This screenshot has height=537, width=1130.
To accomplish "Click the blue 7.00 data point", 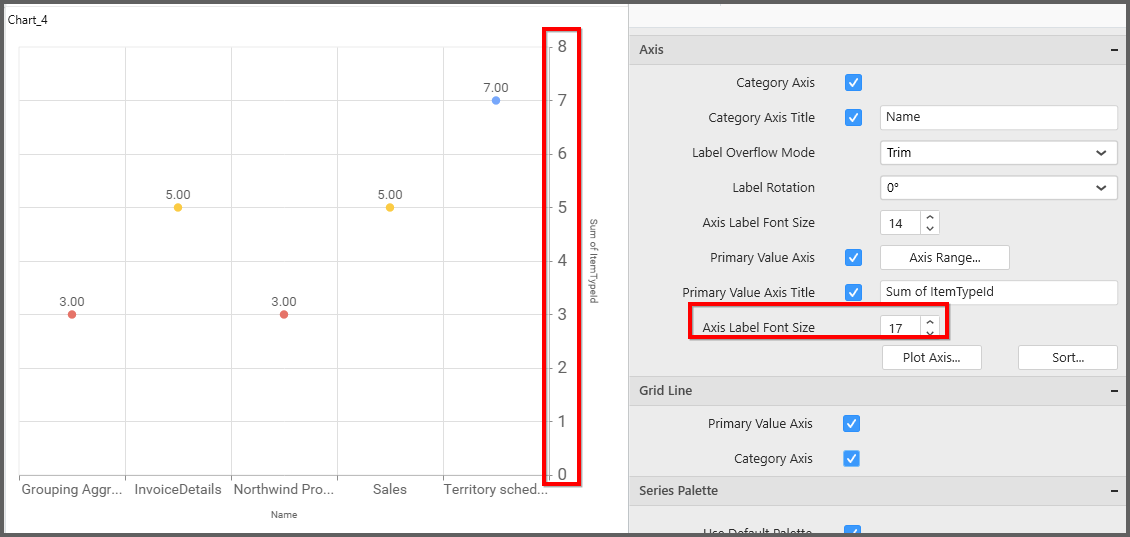I will 496,101.
